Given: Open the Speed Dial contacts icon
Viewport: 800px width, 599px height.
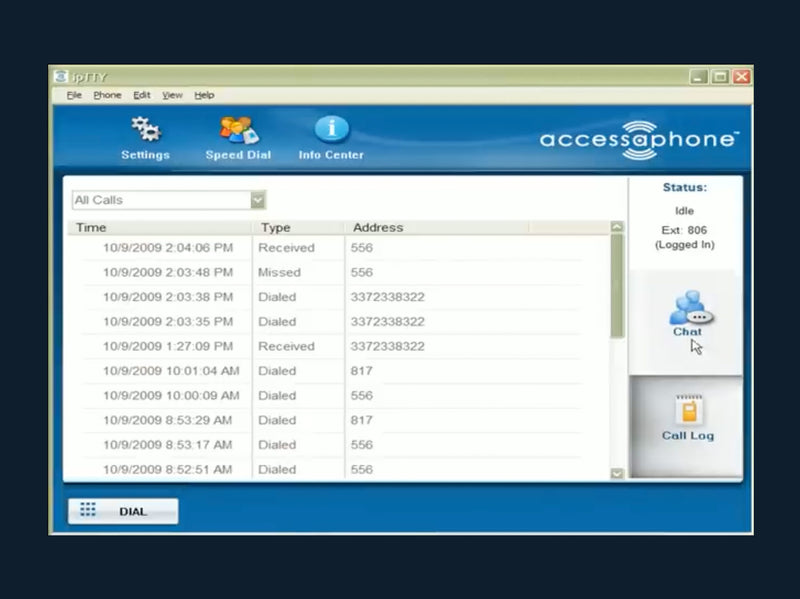Looking at the screenshot, I should (239, 130).
